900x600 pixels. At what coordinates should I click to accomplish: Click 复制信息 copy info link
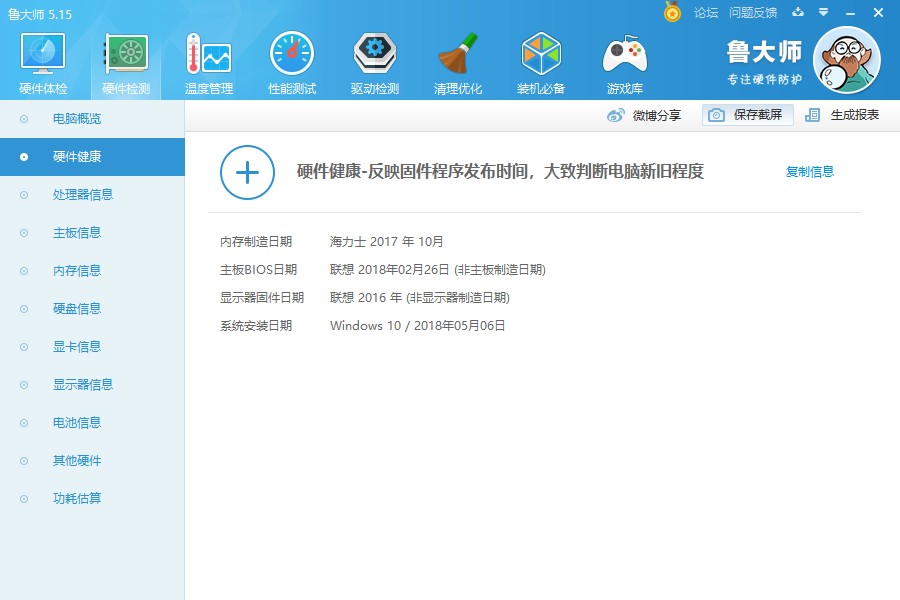click(x=810, y=172)
